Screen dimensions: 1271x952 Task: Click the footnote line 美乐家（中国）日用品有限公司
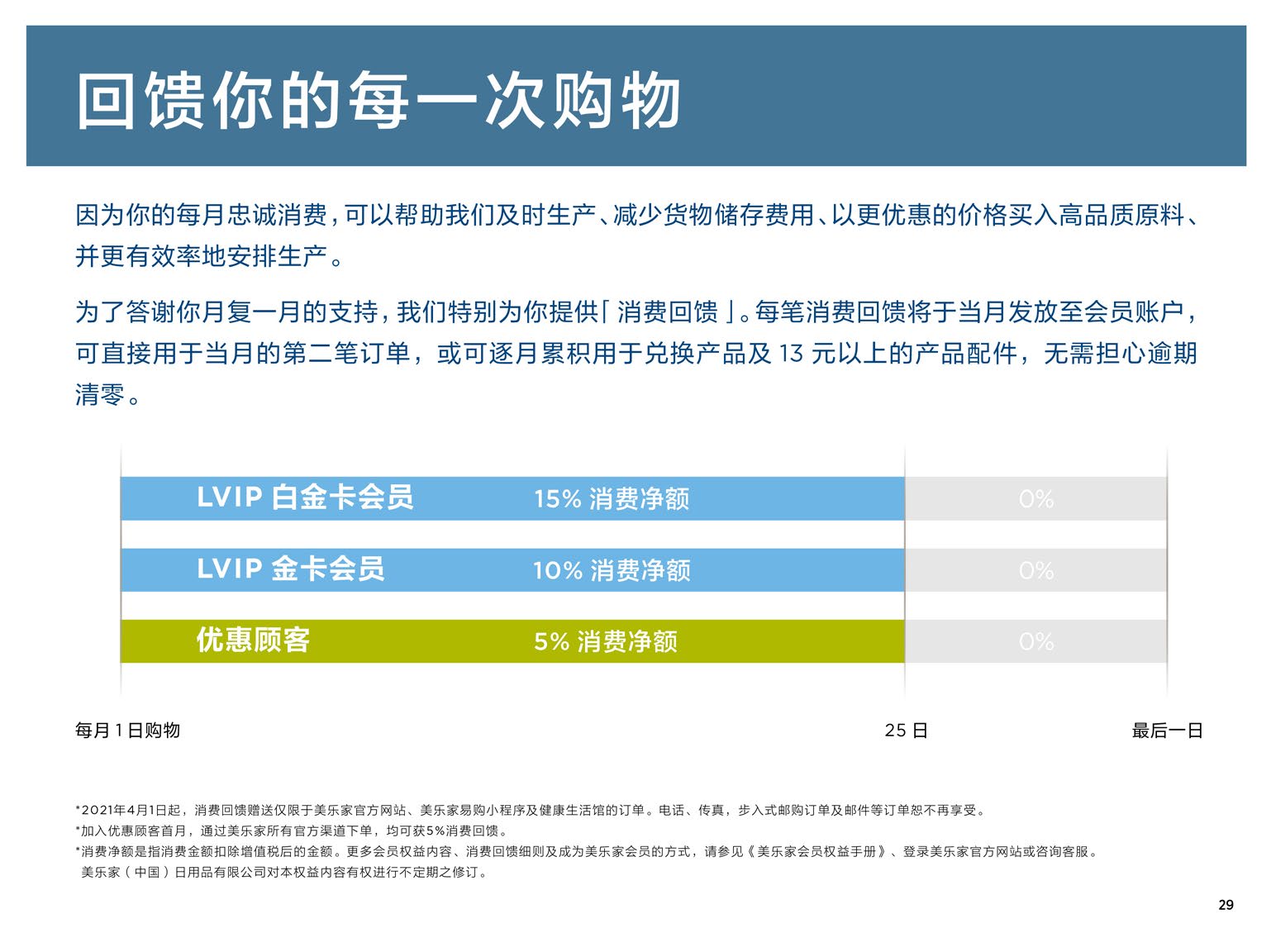[x=285, y=873]
